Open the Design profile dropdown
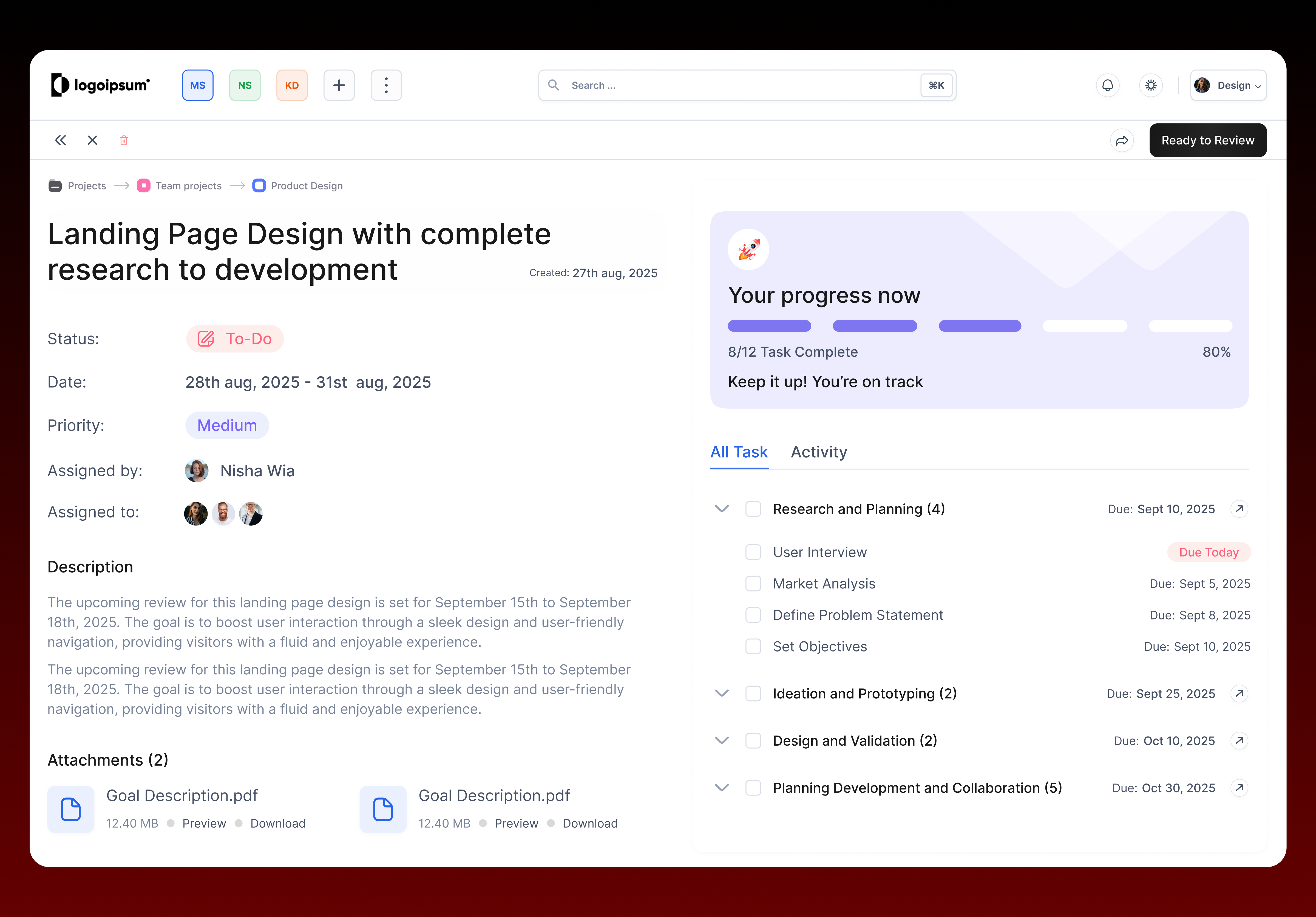Screen dimensions: 1316x917 pyautogui.click(x=1228, y=85)
